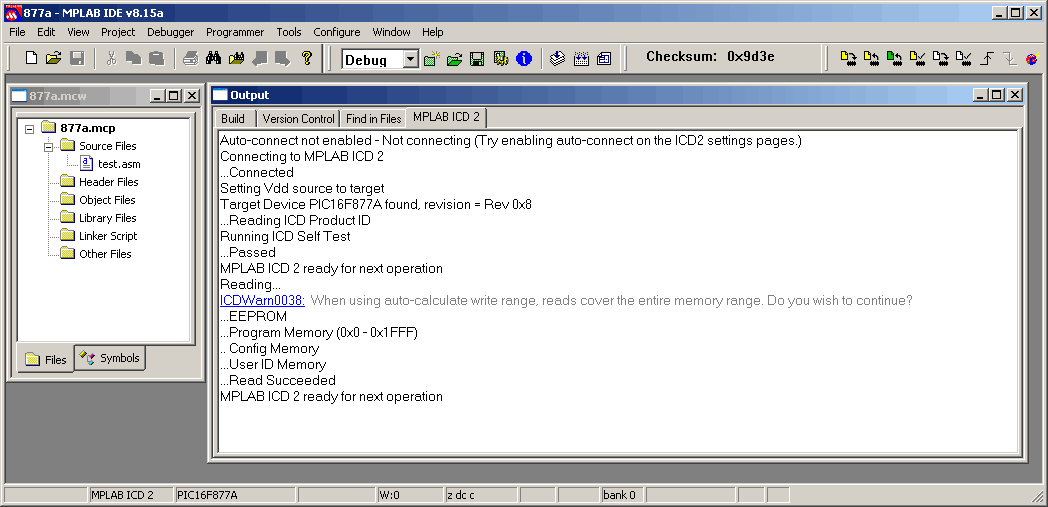Viewport: 1048px width, 507px height.
Task: Open the Tools menu
Action: tap(289, 32)
